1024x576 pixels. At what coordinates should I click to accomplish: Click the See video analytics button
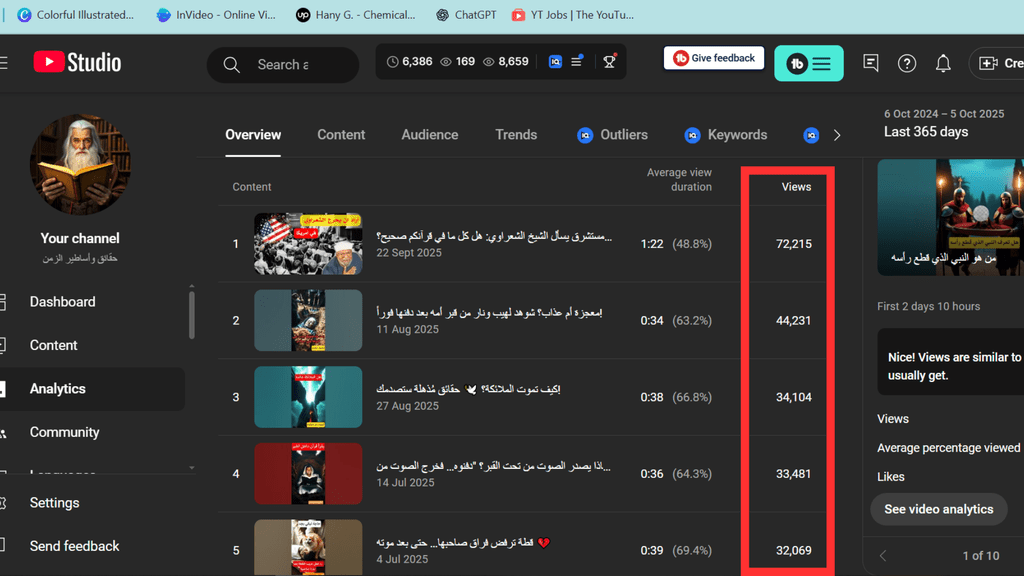point(938,509)
